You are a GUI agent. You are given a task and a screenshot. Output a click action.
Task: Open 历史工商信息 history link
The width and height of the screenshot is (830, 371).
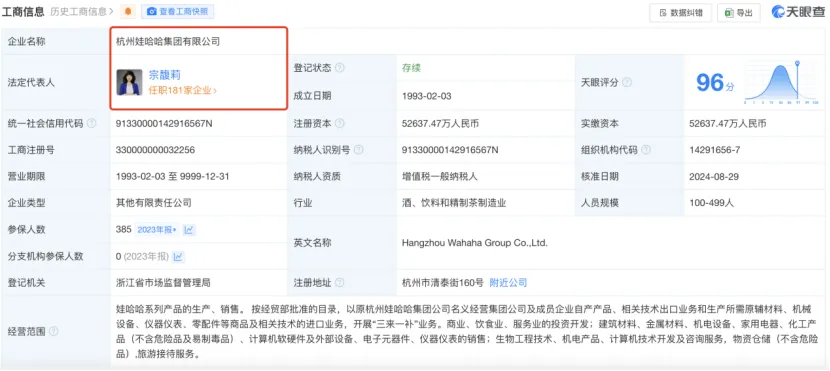pyautogui.click(x=82, y=11)
